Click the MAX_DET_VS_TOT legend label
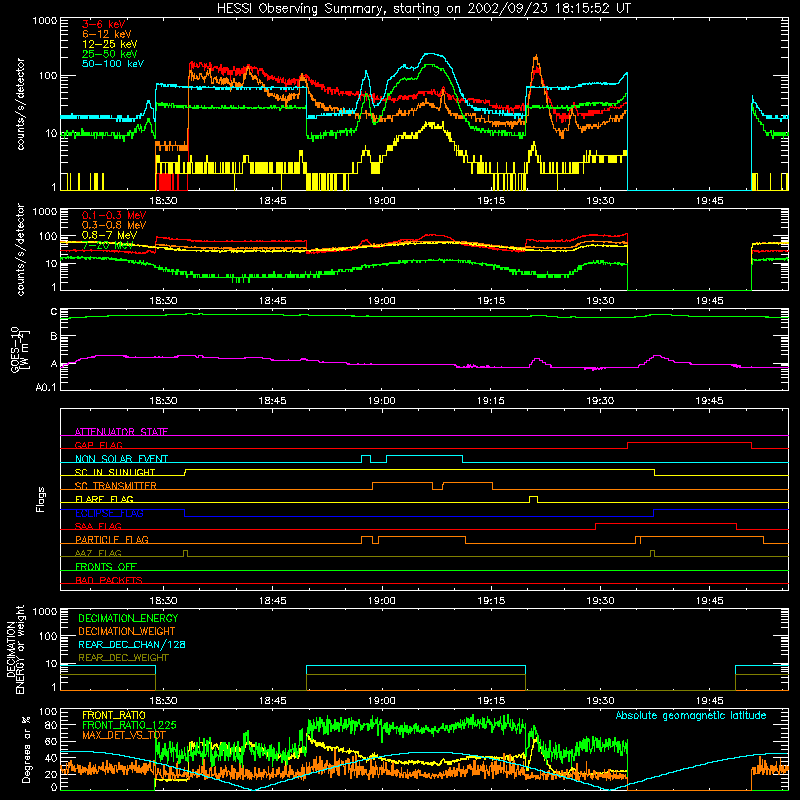The image size is (800, 800). tap(123, 735)
